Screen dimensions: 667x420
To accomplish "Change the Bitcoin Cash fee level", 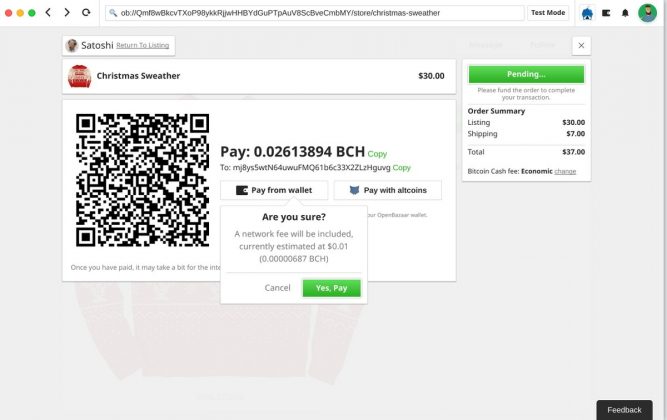I will pos(565,171).
